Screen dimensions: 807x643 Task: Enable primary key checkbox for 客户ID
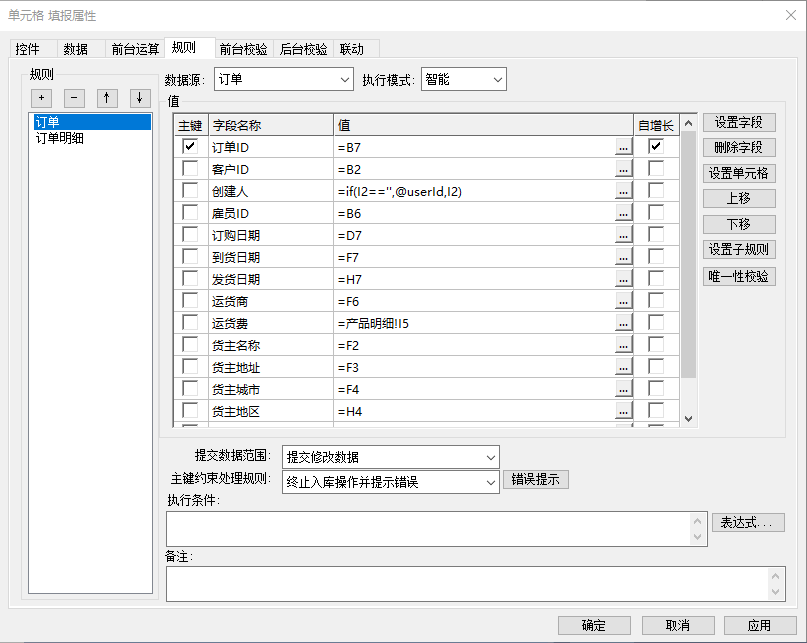(190, 169)
